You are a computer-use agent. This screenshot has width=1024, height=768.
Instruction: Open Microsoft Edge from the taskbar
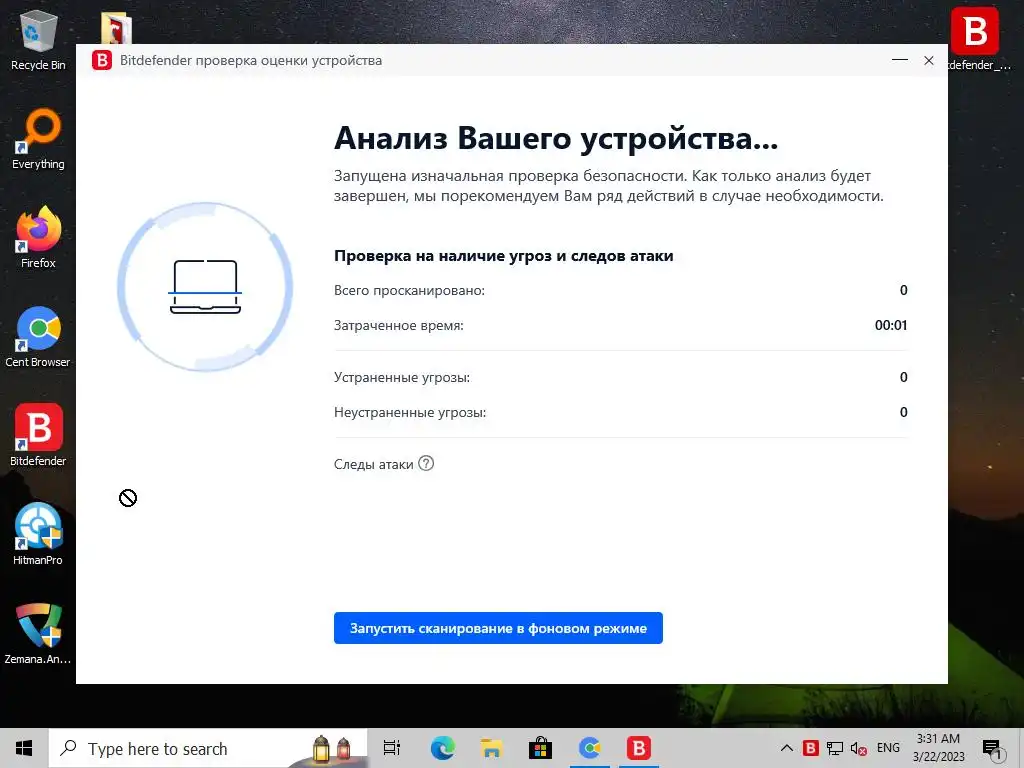click(442, 748)
